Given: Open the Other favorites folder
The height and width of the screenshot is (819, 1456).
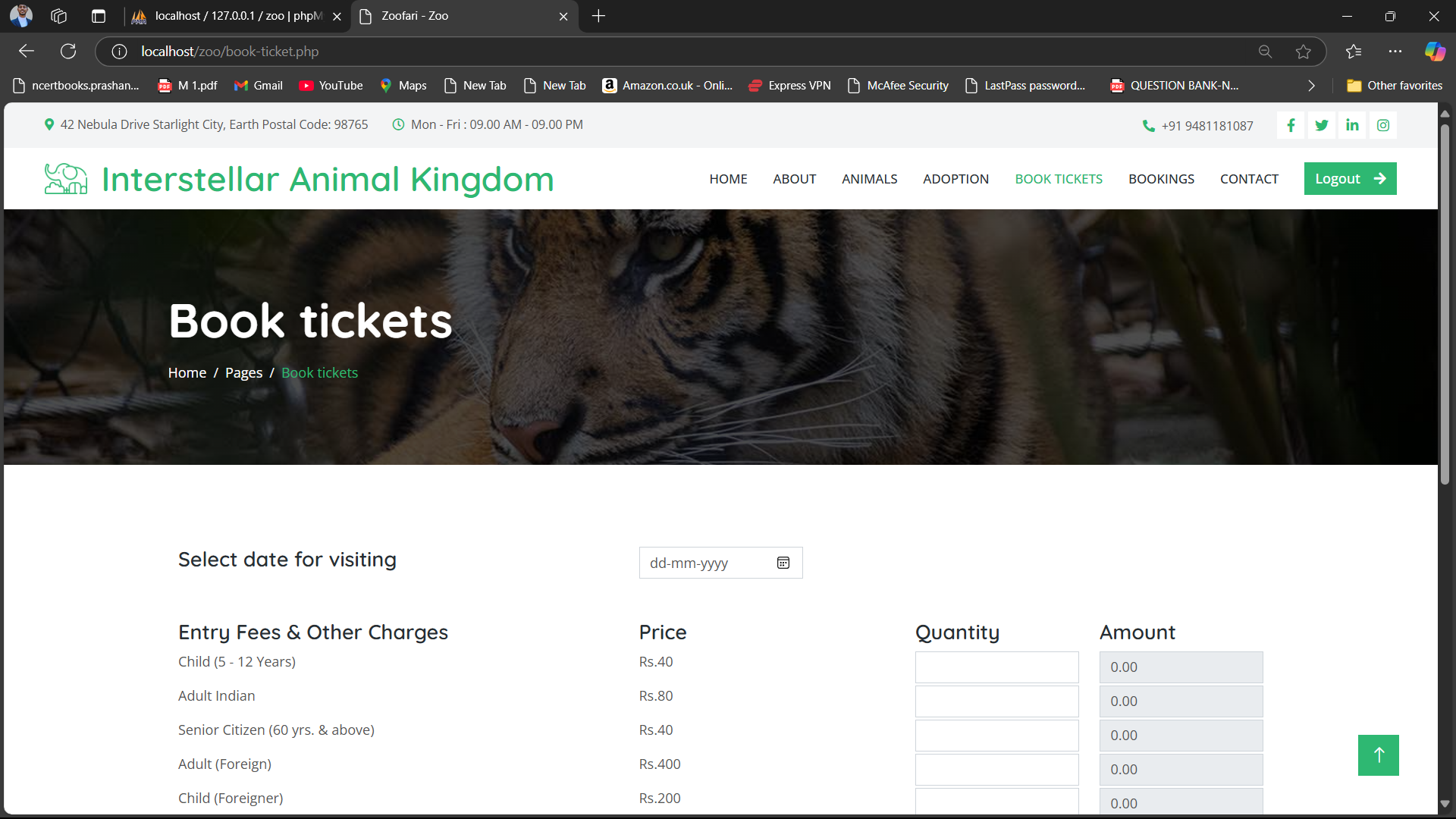Looking at the screenshot, I should click(1395, 86).
